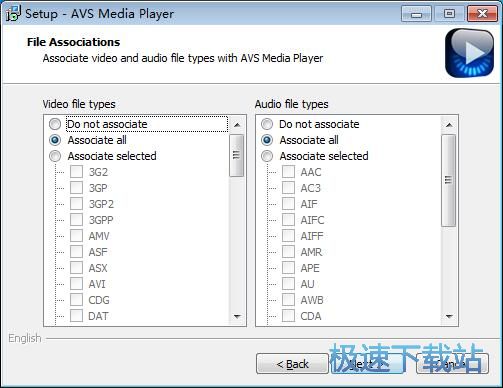Image resolution: width=503 pixels, height=388 pixels.
Task: Tick the 3GP2 video checkbox
Action: (76, 204)
